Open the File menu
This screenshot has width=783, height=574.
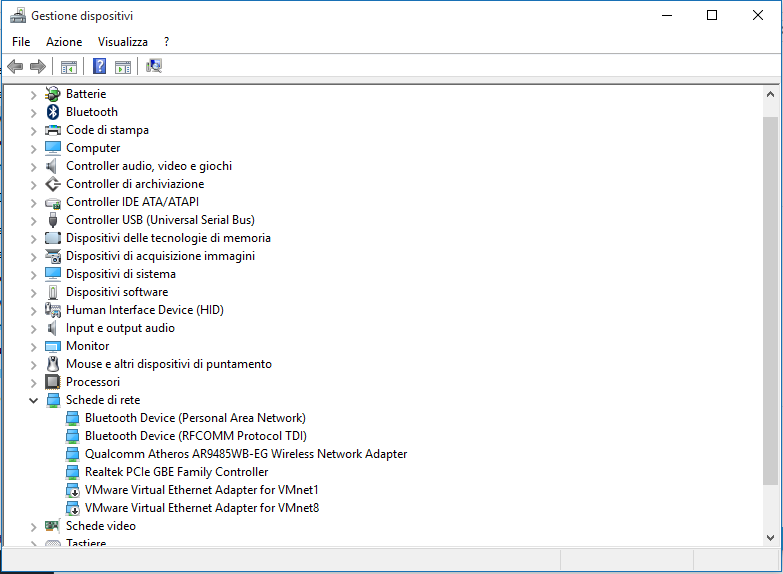[21, 42]
